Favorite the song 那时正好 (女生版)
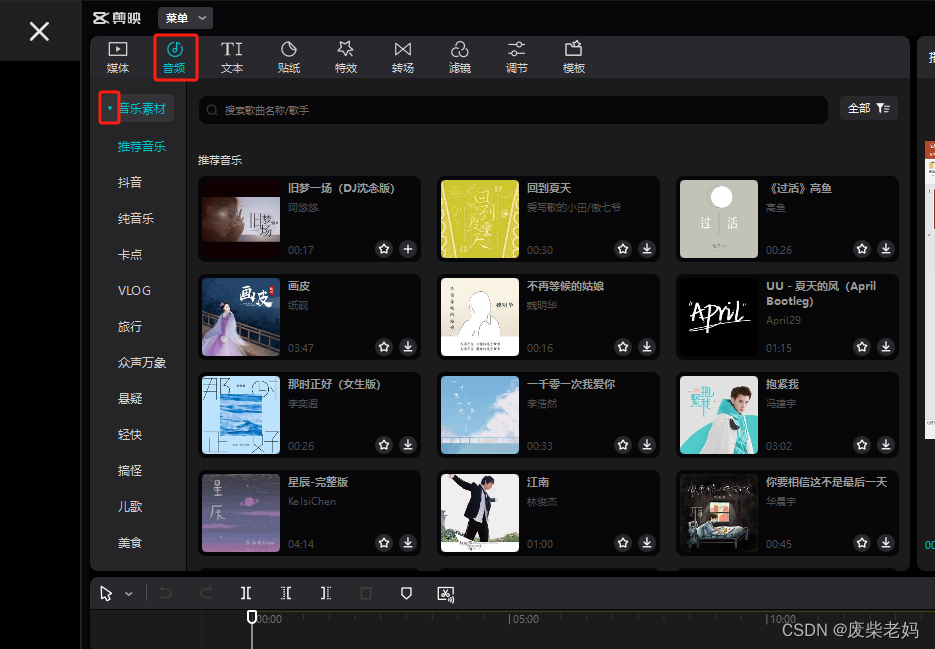 [384, 444]
